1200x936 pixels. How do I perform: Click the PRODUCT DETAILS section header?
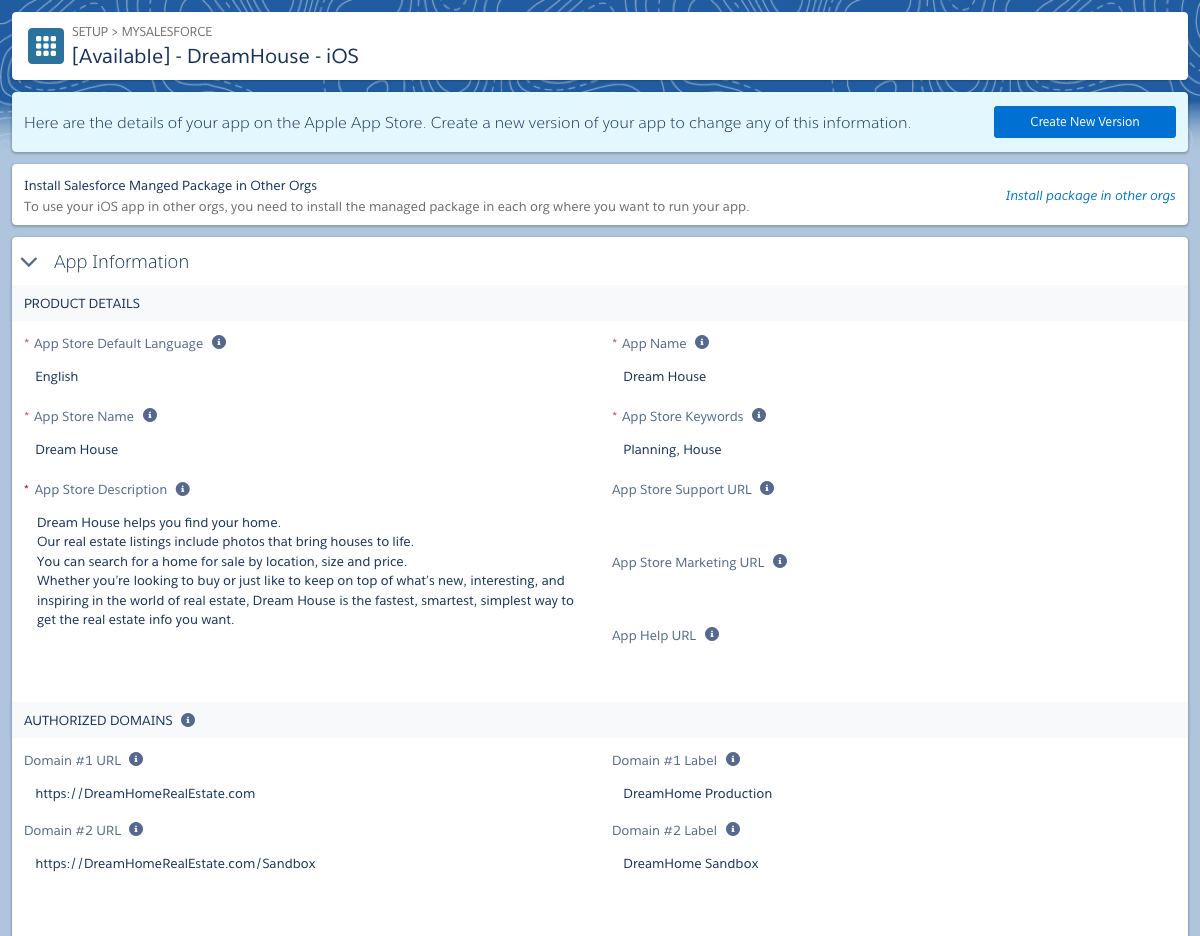82,304
